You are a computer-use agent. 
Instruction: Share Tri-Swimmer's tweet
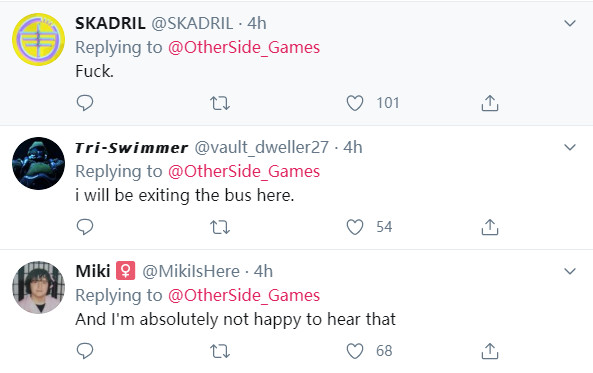coord(490,227)
